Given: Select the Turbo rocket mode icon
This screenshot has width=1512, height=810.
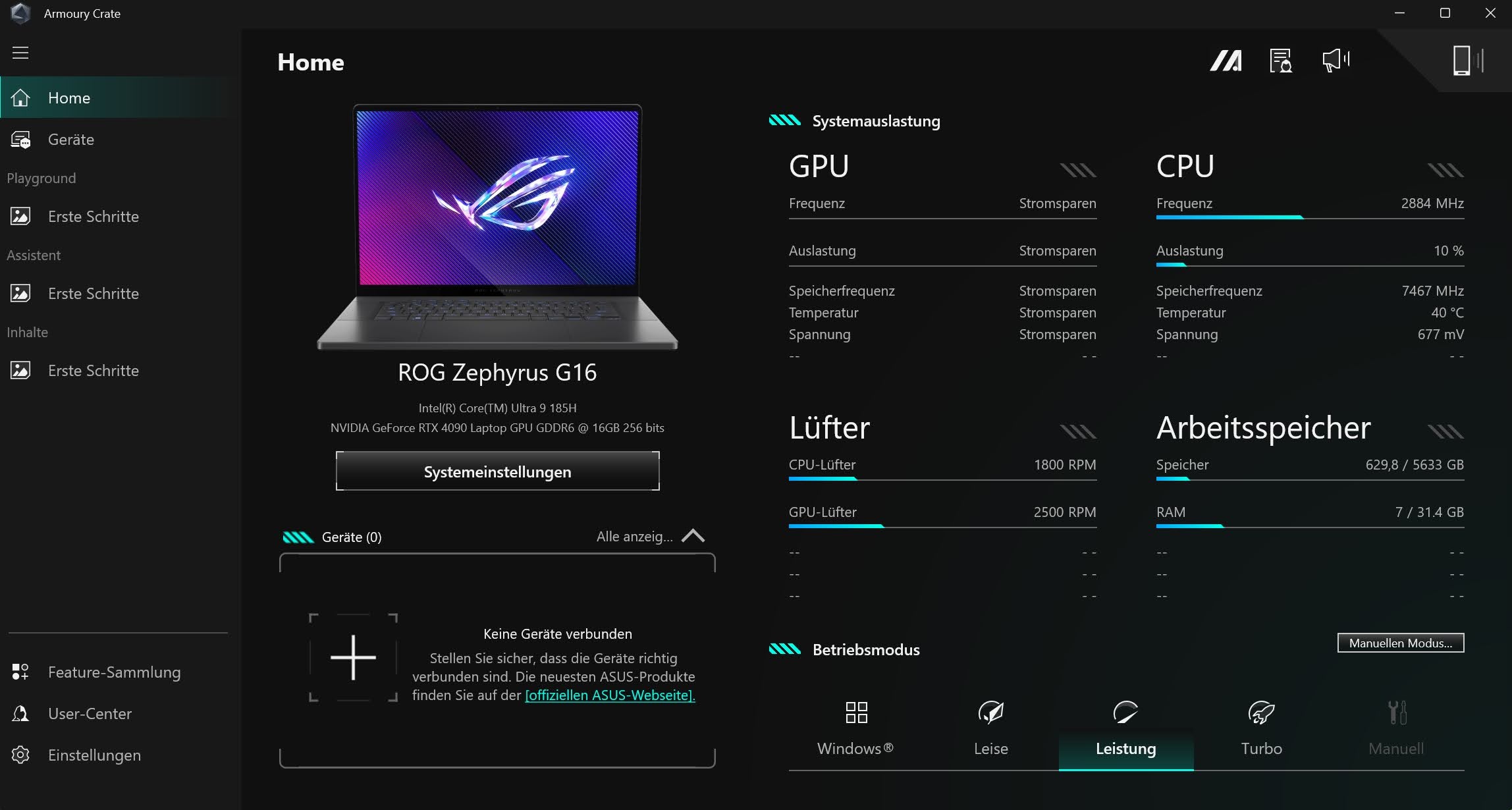Looking at the screenshot, I should 1261,713.
